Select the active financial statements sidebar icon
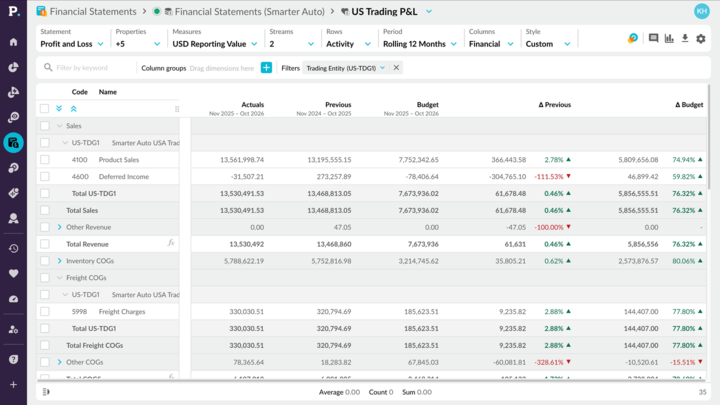 pyautogui.click(x=13, y=143)
